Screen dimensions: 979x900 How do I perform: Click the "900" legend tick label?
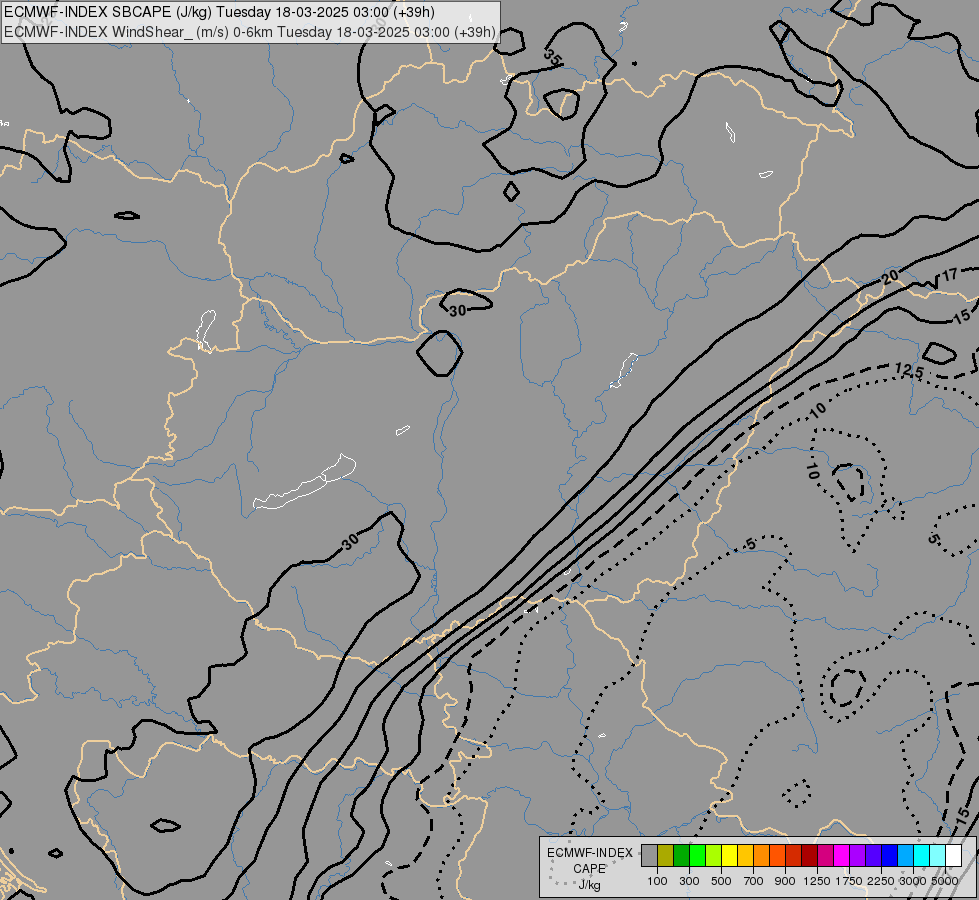[785, 881]
